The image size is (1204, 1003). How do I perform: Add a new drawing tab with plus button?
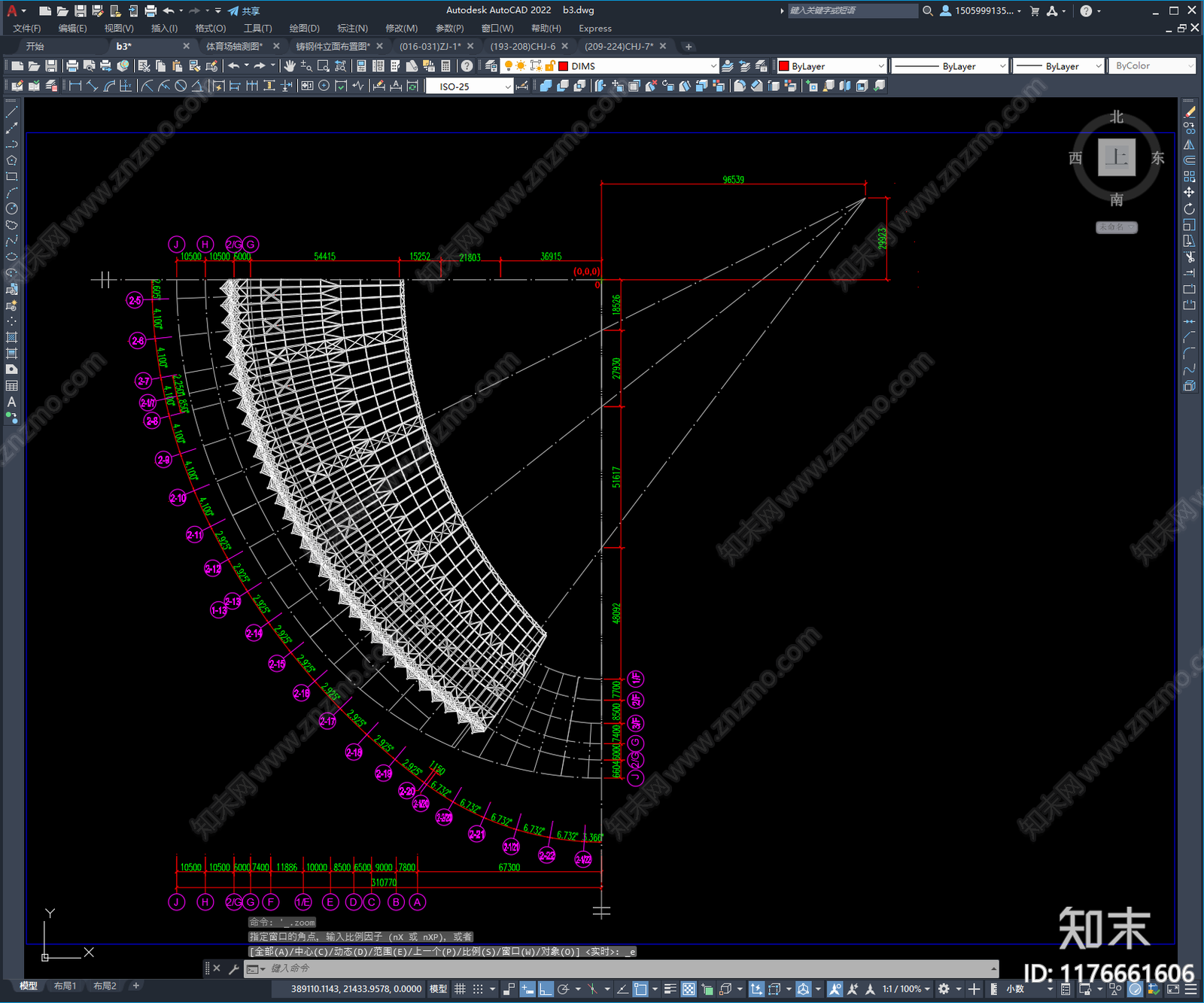click(688, 46)
